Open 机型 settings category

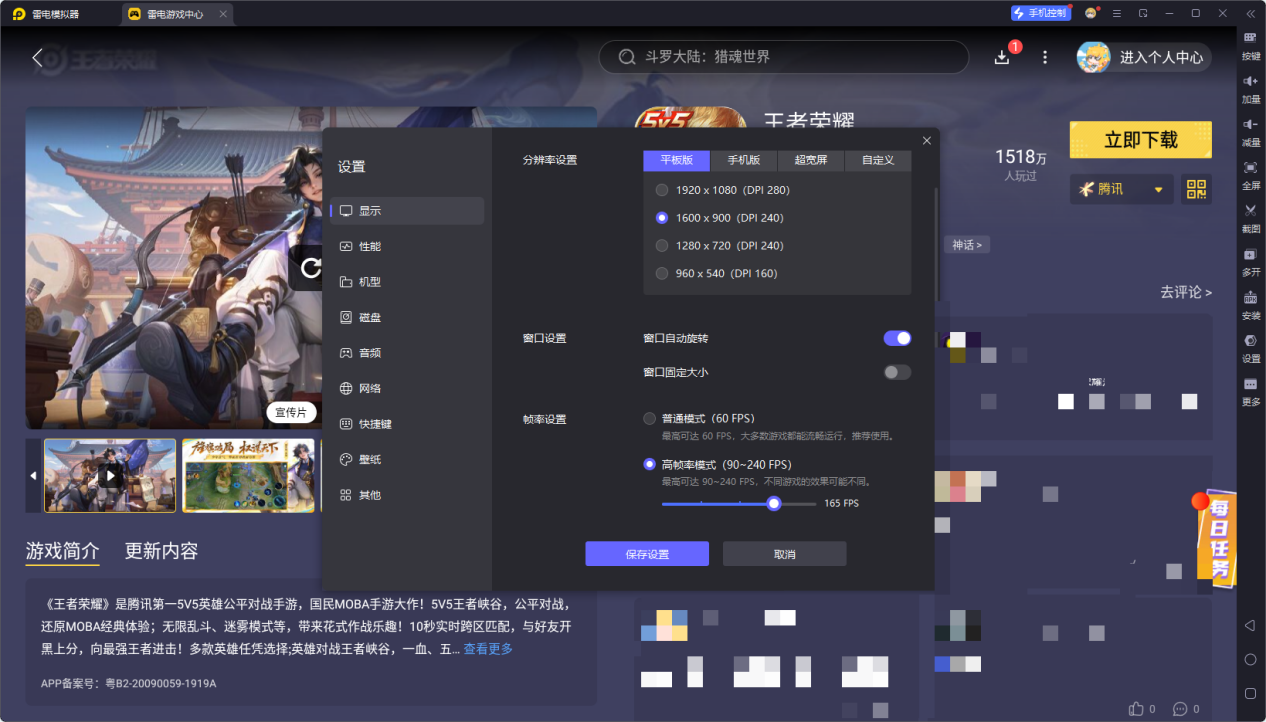[407, 282]
